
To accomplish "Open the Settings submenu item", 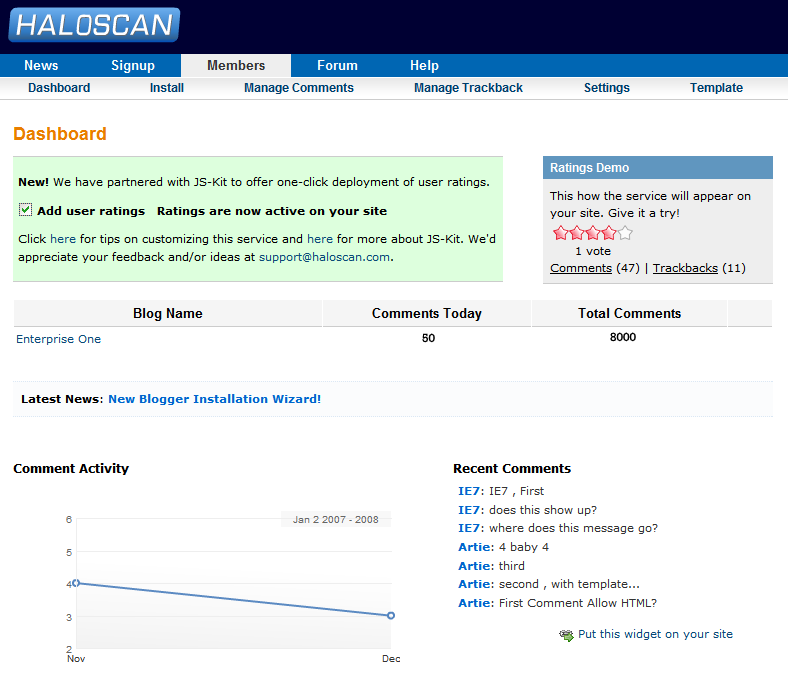I will [607, 88].
